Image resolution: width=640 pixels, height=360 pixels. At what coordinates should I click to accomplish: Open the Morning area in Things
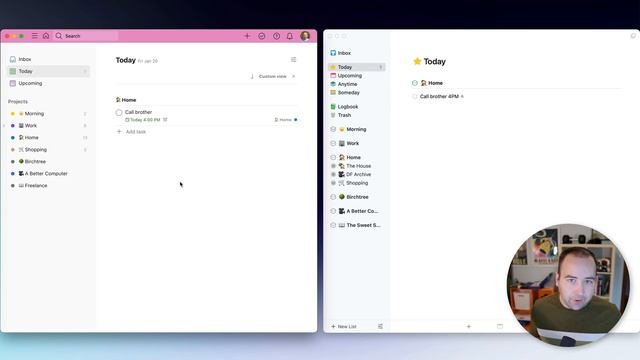(x=357, y=129)
